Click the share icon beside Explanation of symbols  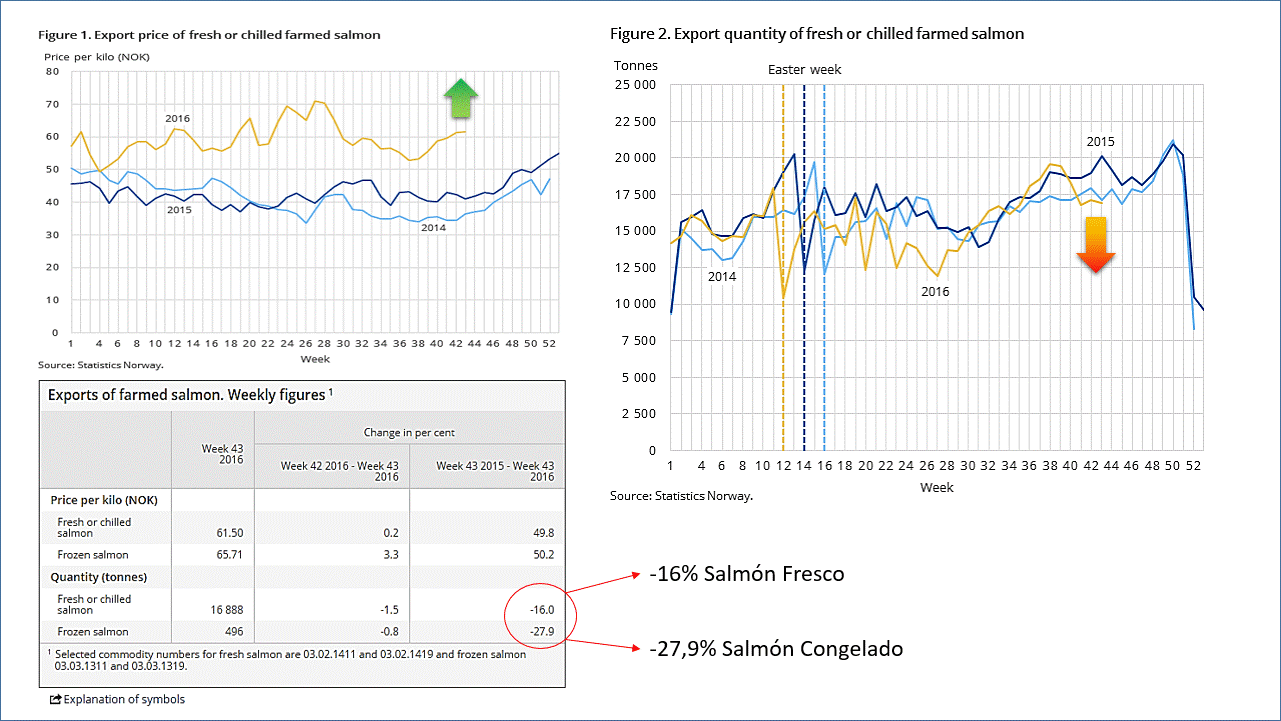pyautogui.click(x=55, y=700)
